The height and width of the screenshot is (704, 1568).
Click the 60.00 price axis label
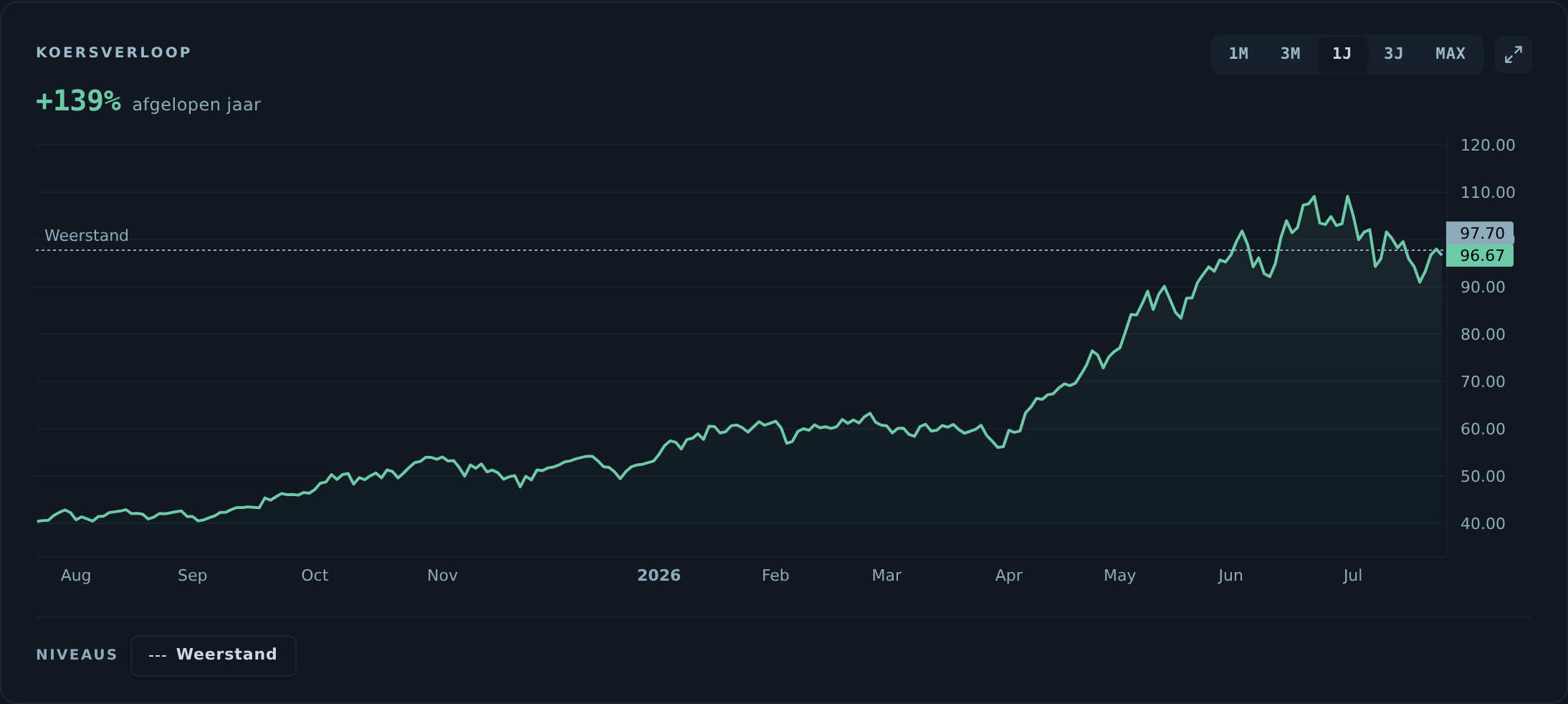pyautogui.click(x=1483, y=429)
